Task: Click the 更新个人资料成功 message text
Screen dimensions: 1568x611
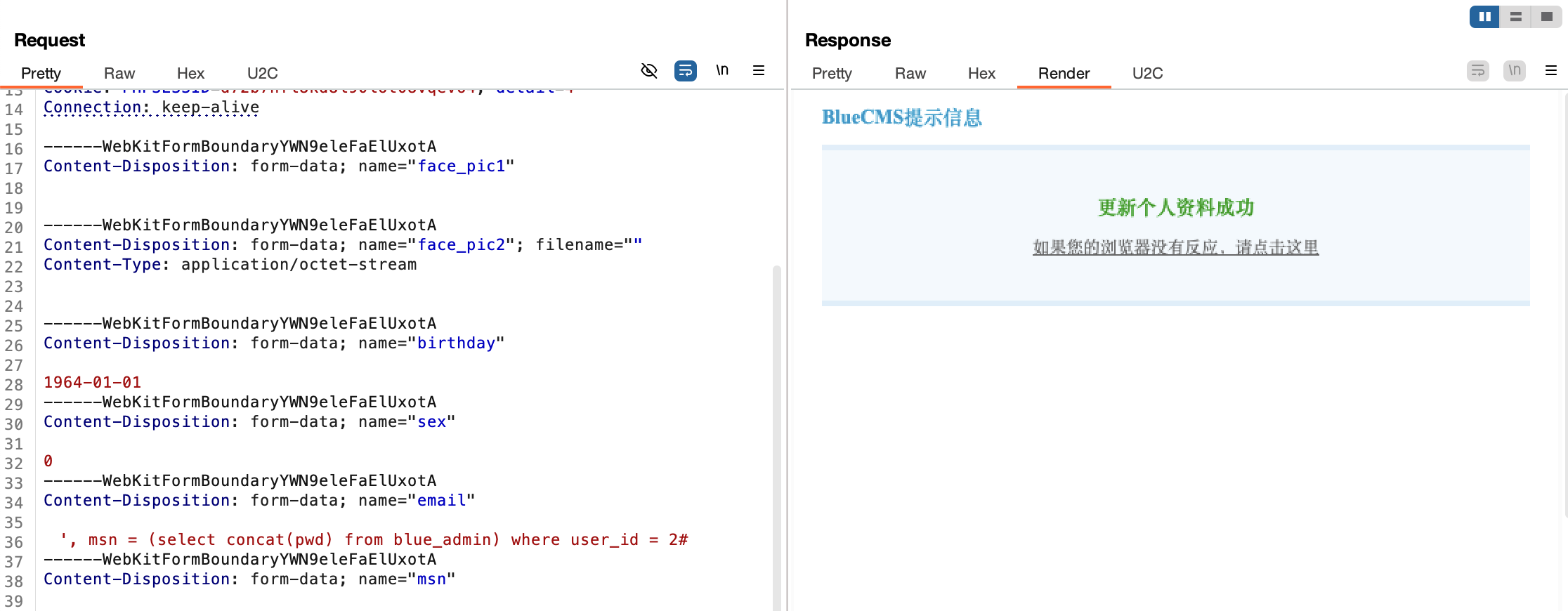Action: (x=1175, y=207)
